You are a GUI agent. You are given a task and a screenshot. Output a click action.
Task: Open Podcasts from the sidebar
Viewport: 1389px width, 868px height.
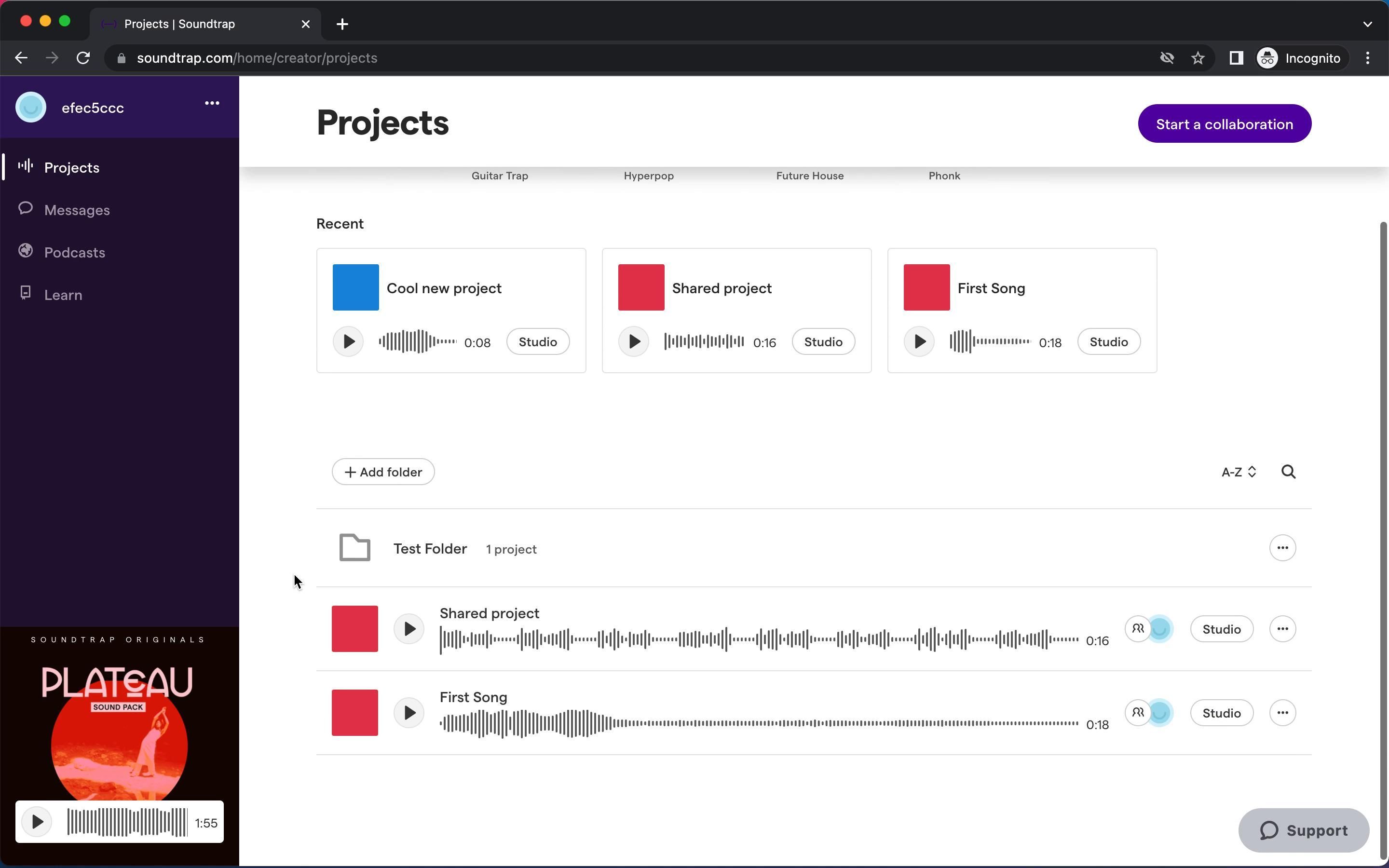74,253
